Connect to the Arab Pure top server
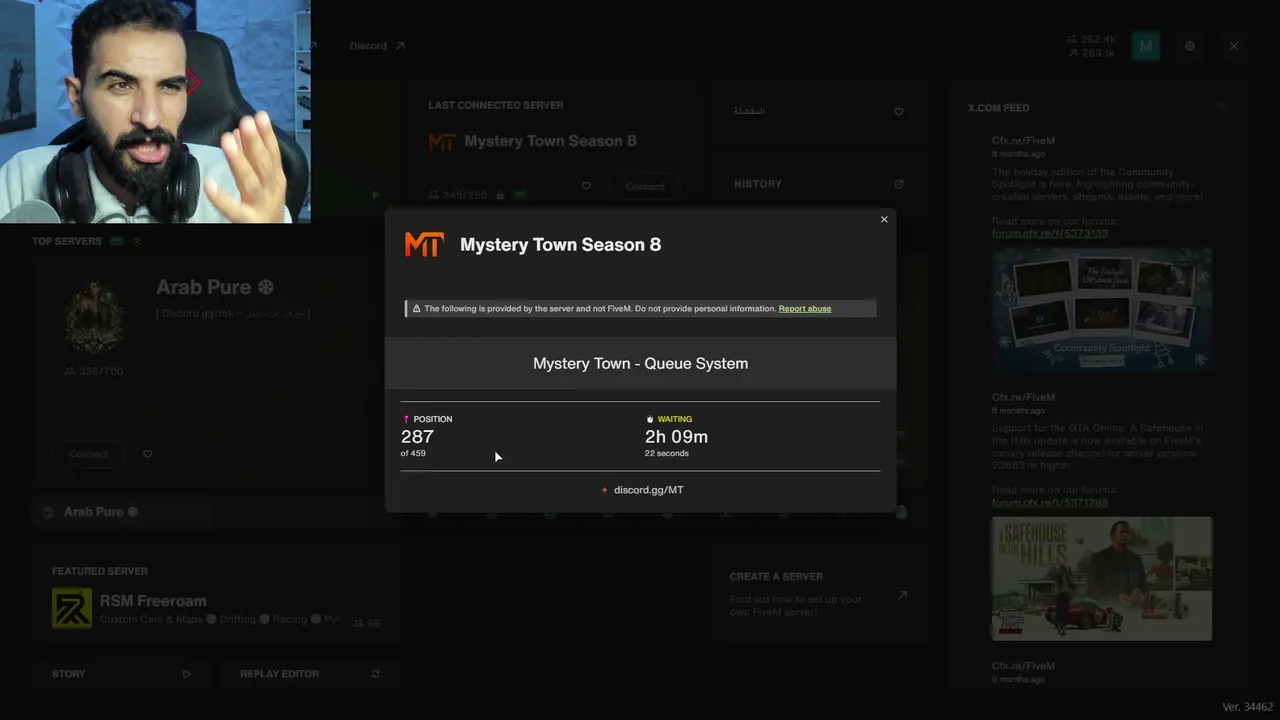1280x720 pixels. coord(89,454)
